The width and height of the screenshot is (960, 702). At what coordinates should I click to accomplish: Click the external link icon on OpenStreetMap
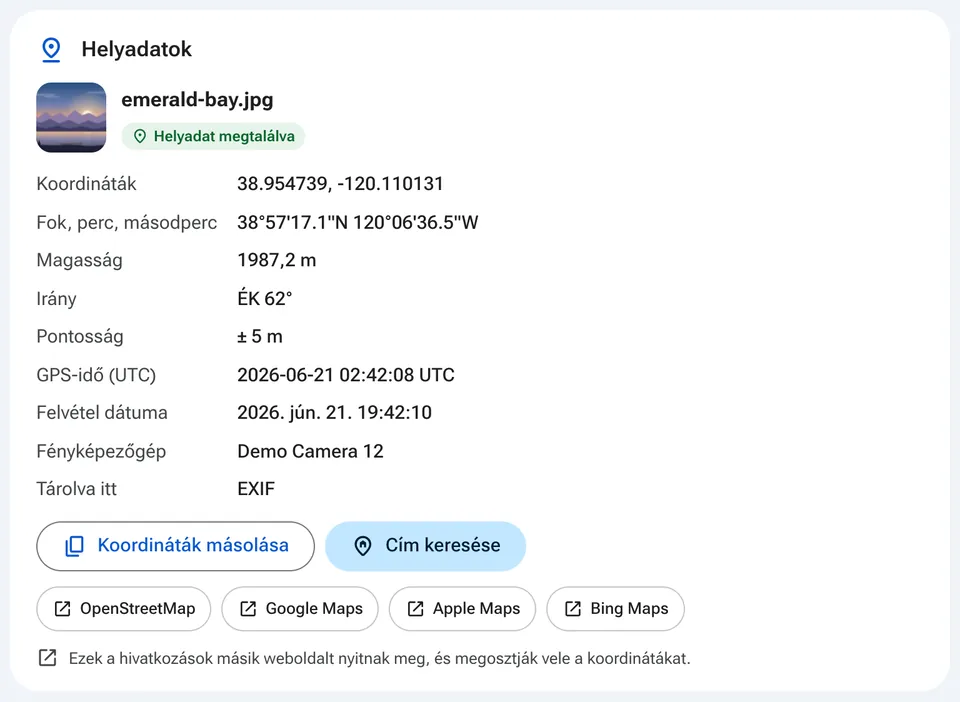62,609
